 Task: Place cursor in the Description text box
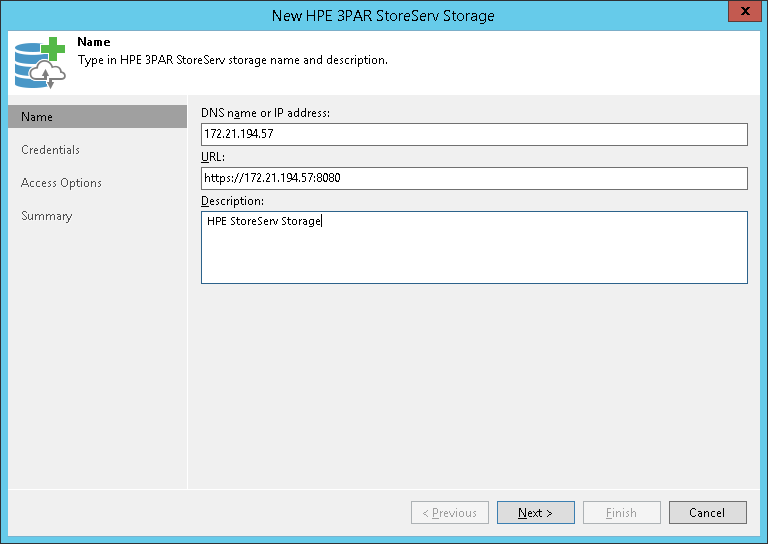point(474,247)
